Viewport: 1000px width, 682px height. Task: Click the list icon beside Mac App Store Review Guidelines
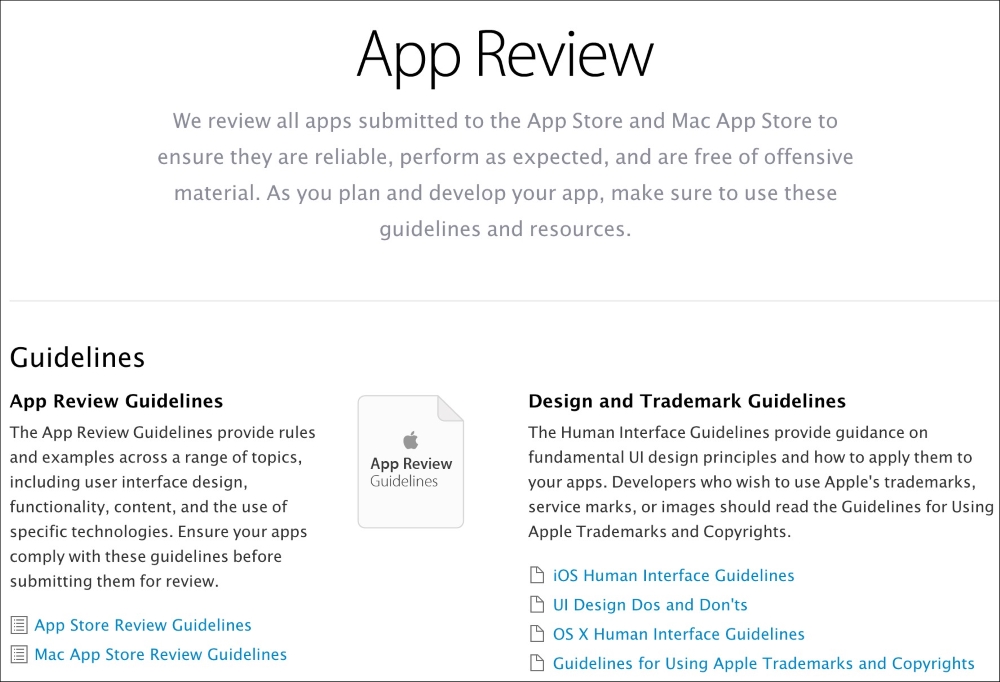pyautogui.click(x=19, y=655)
